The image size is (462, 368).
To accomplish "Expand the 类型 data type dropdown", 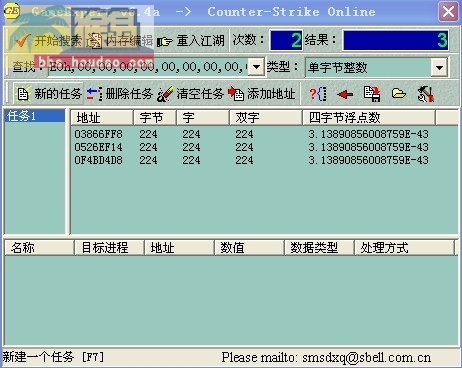I will 439,68.
